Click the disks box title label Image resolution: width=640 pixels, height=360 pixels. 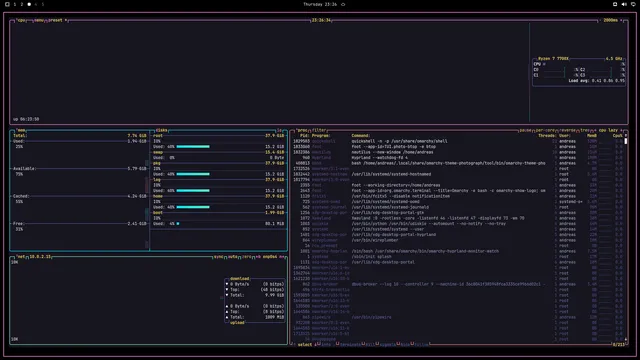161,130
